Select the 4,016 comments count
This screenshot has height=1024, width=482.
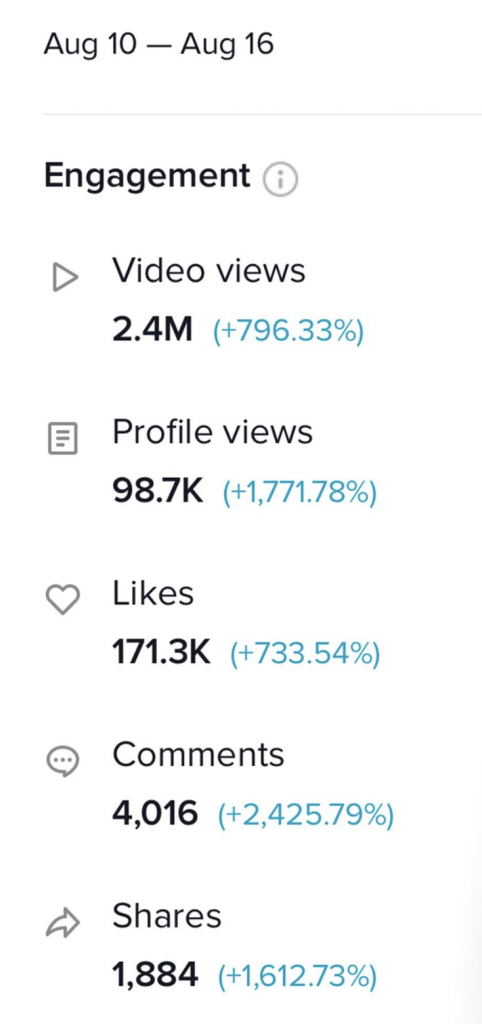click(x=155, y=814)
